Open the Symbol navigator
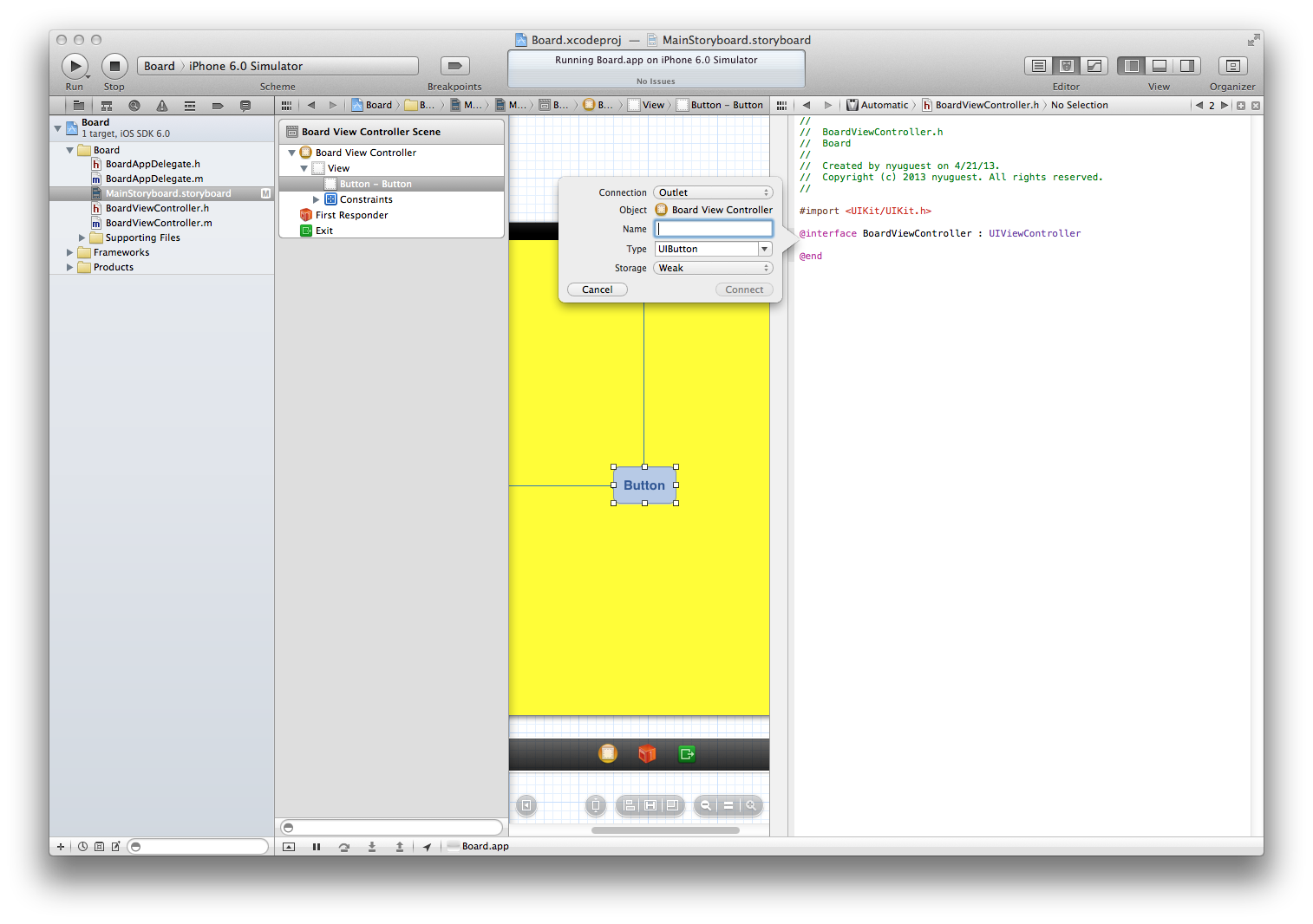The height and width of the screenshot is (924, 1313). [107, 106]
